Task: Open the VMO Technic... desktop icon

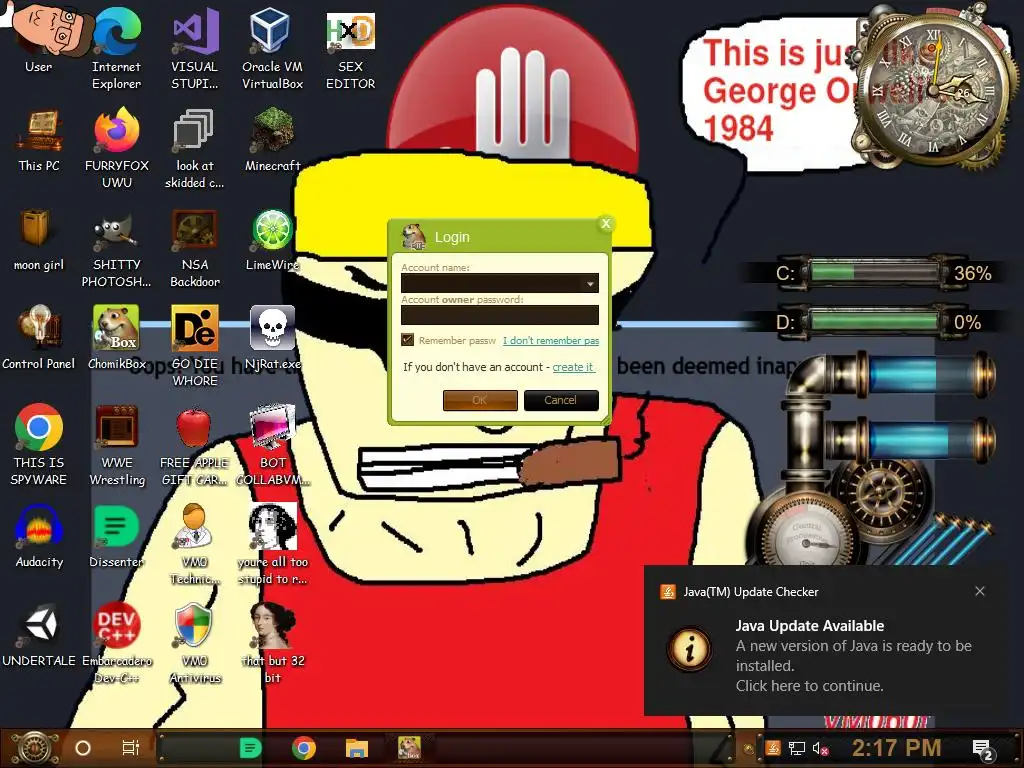Action: [x=195, y=543]
